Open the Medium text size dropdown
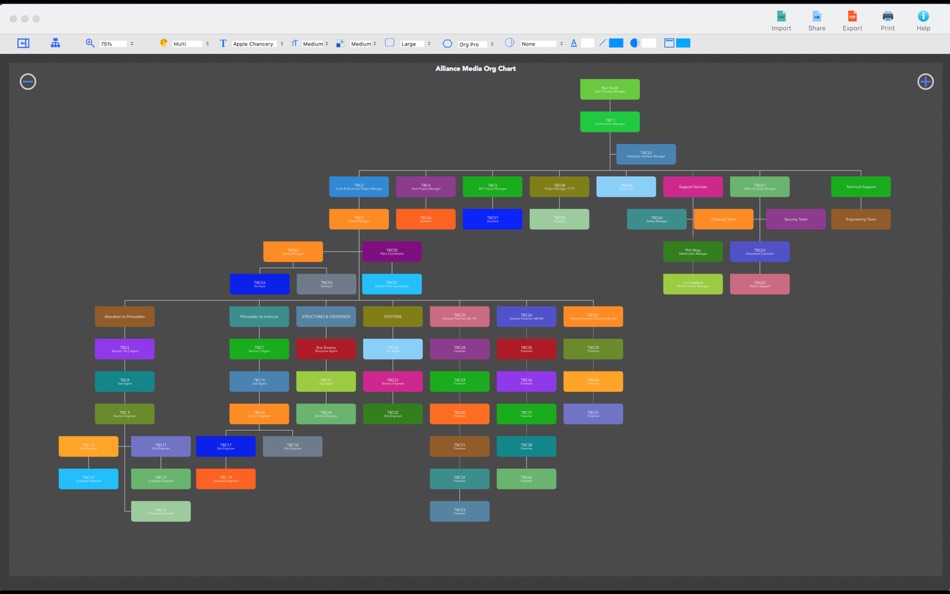Screen dimensions: 950x594 coord(315,44)
